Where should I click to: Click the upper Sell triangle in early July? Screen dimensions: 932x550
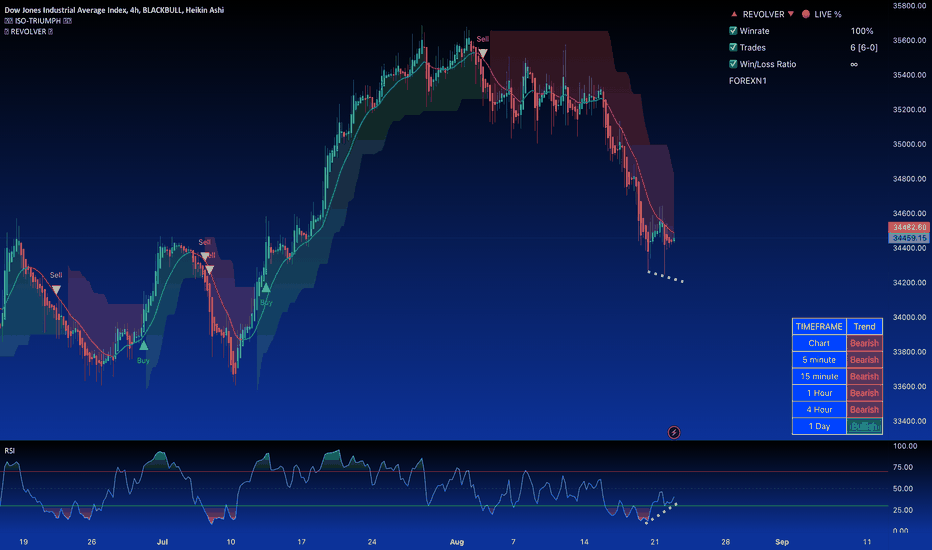click(x=204, y=256)
